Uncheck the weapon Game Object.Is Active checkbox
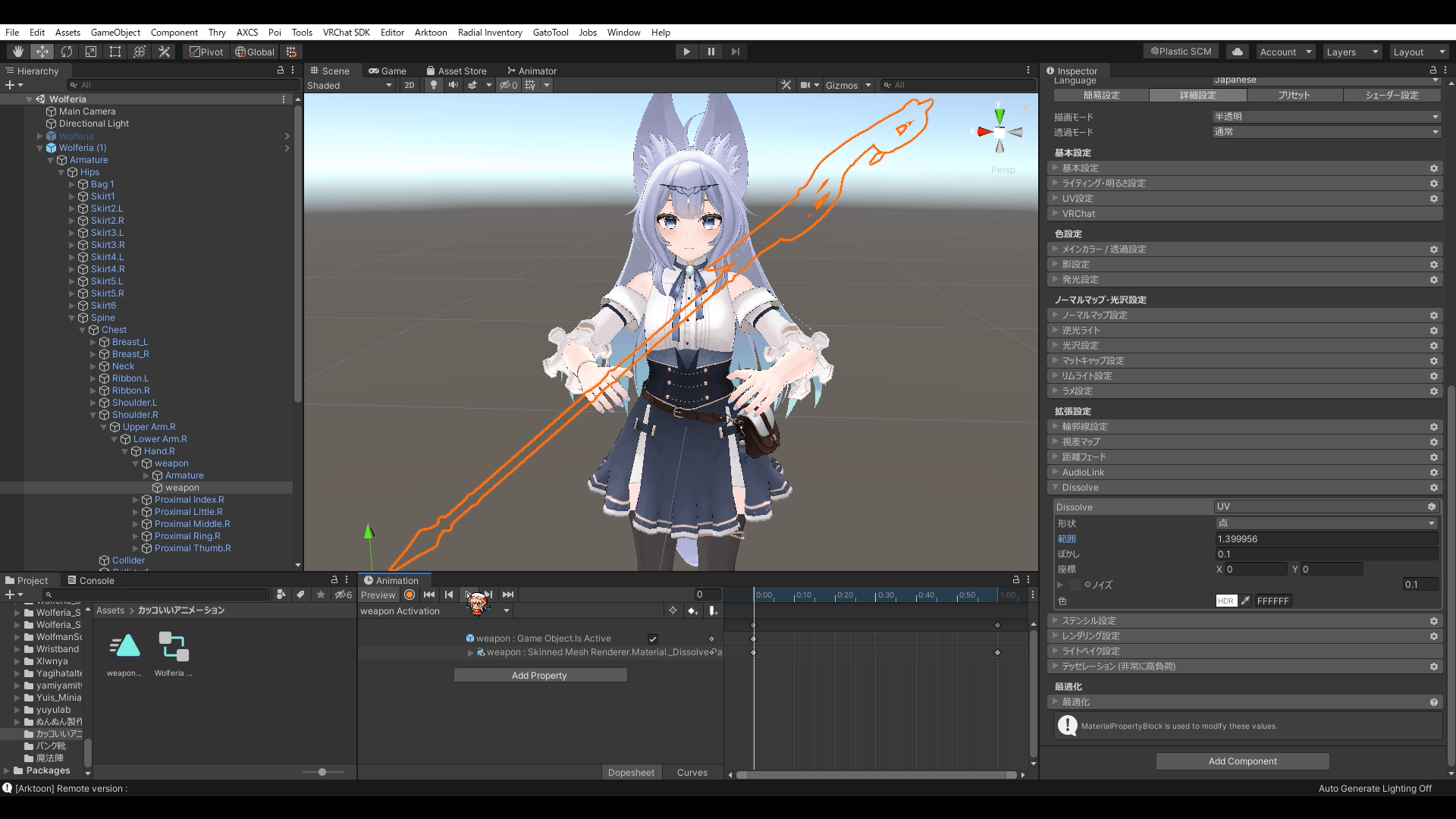 pos(653,638)
